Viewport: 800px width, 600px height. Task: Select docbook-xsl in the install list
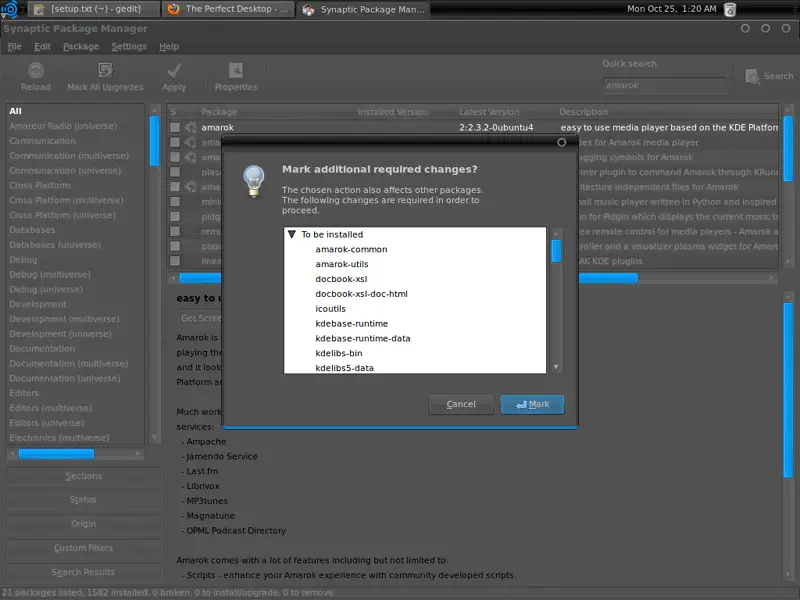click(x=341, y=279)
